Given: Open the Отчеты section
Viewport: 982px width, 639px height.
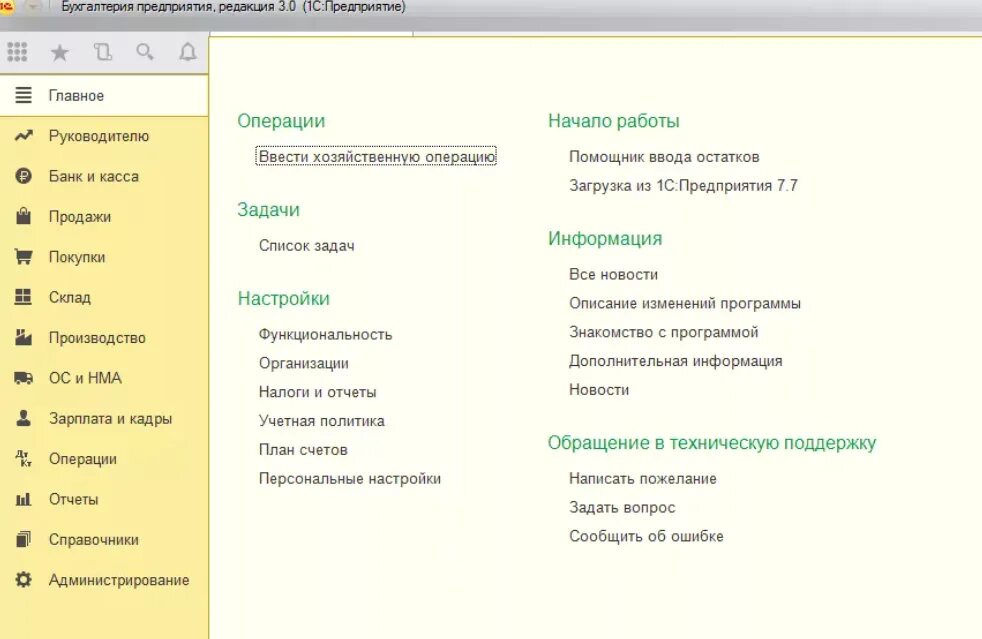Looking at the screenshot, I should click(74, 499).
